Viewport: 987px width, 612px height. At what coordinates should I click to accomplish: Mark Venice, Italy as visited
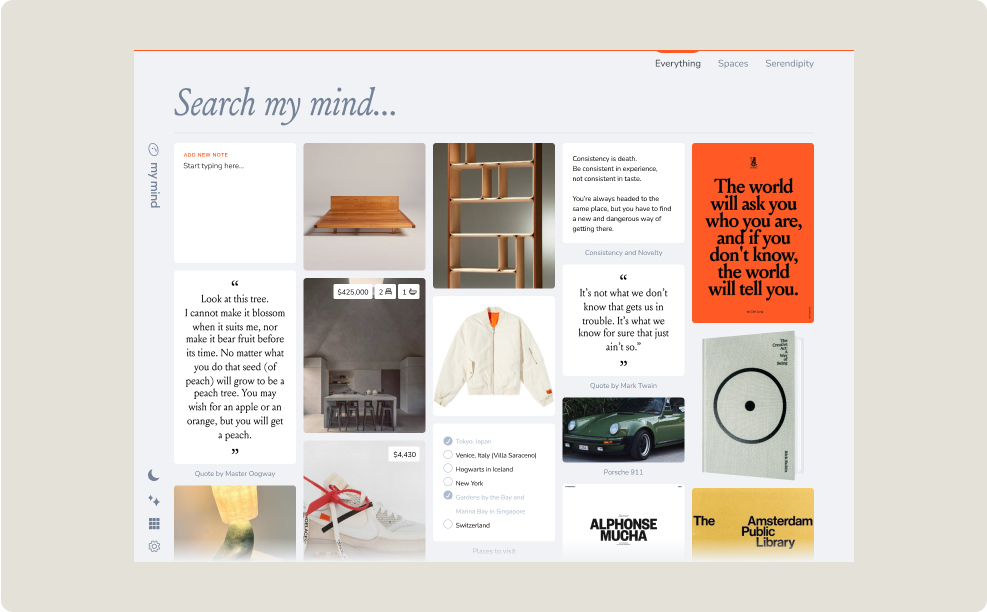click(448, 455)
